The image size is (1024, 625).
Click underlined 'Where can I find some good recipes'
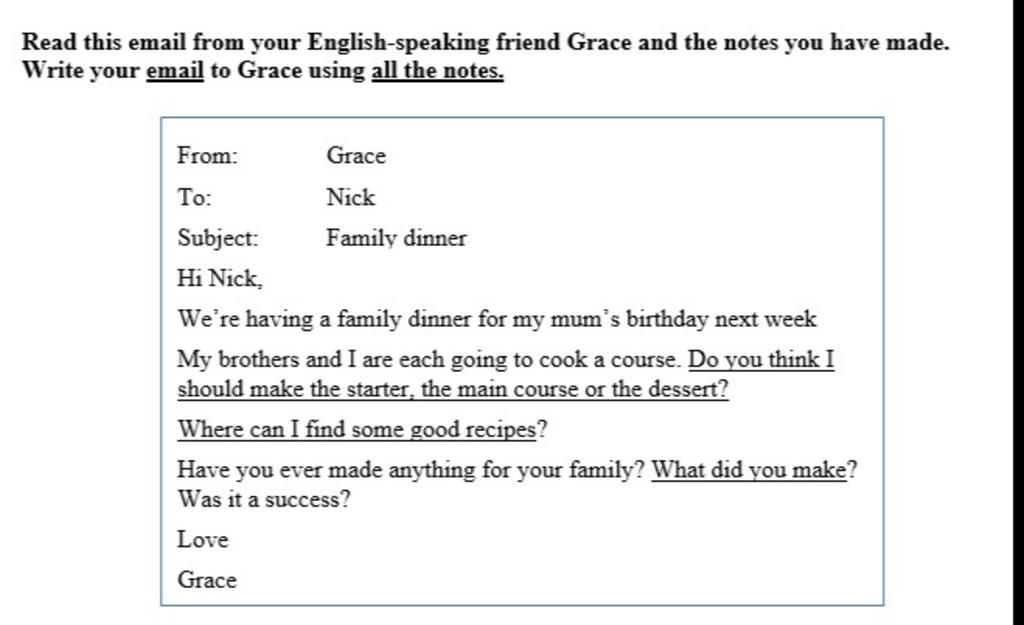tap(357, 430)
